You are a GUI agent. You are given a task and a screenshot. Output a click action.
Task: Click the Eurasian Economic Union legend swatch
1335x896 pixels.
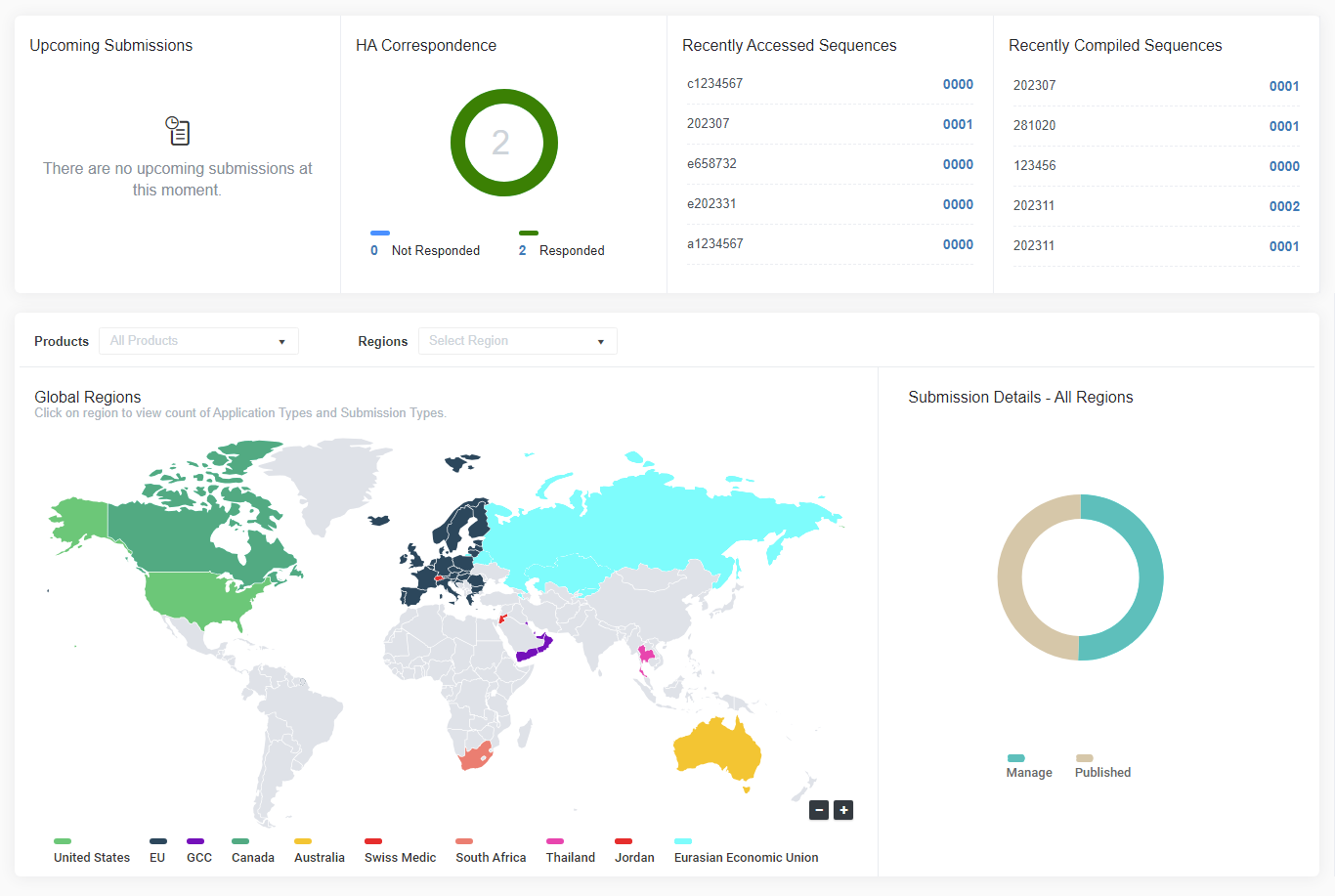click(683, 841)
